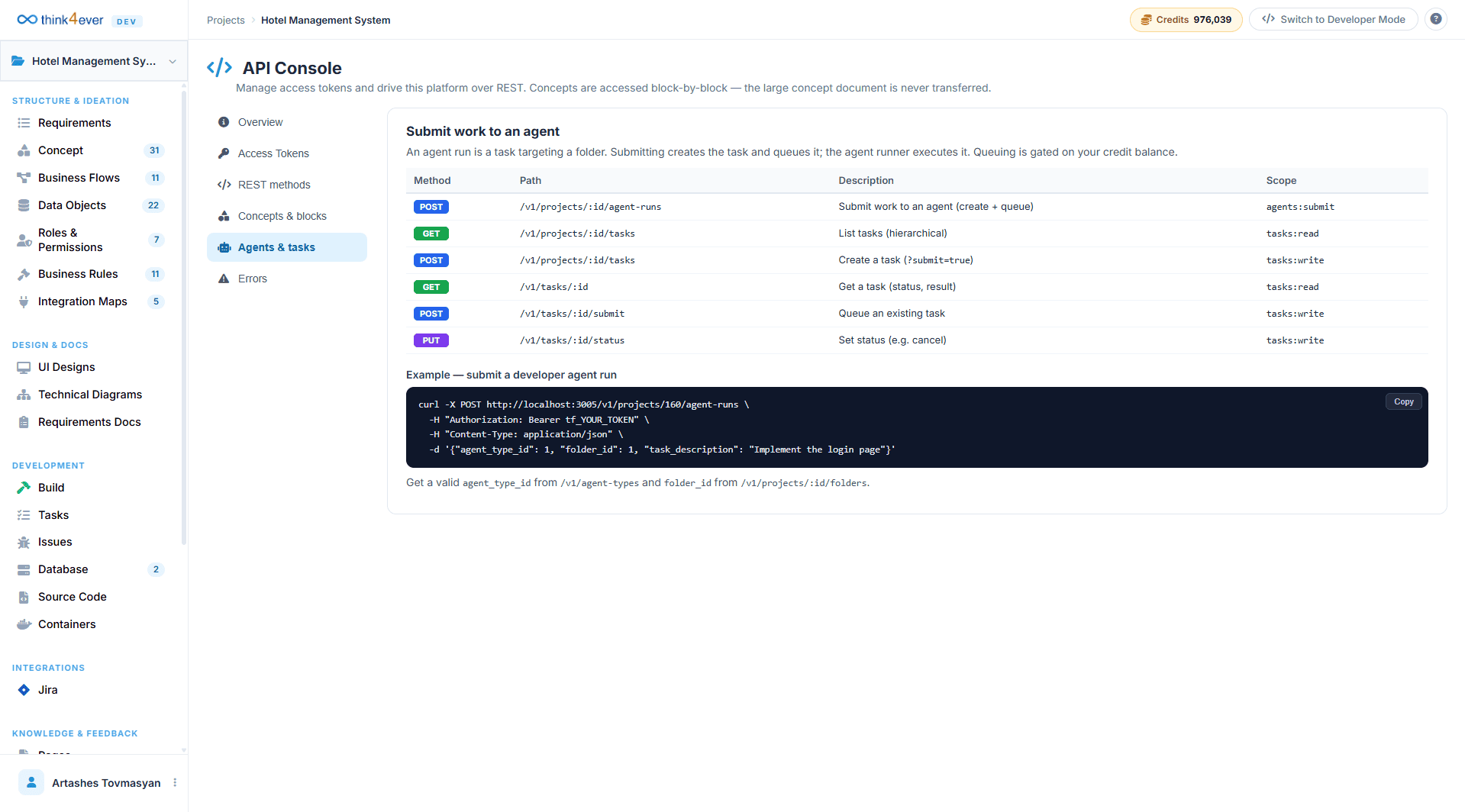Open the Credits 976,039 balance

click(1186, 20)
